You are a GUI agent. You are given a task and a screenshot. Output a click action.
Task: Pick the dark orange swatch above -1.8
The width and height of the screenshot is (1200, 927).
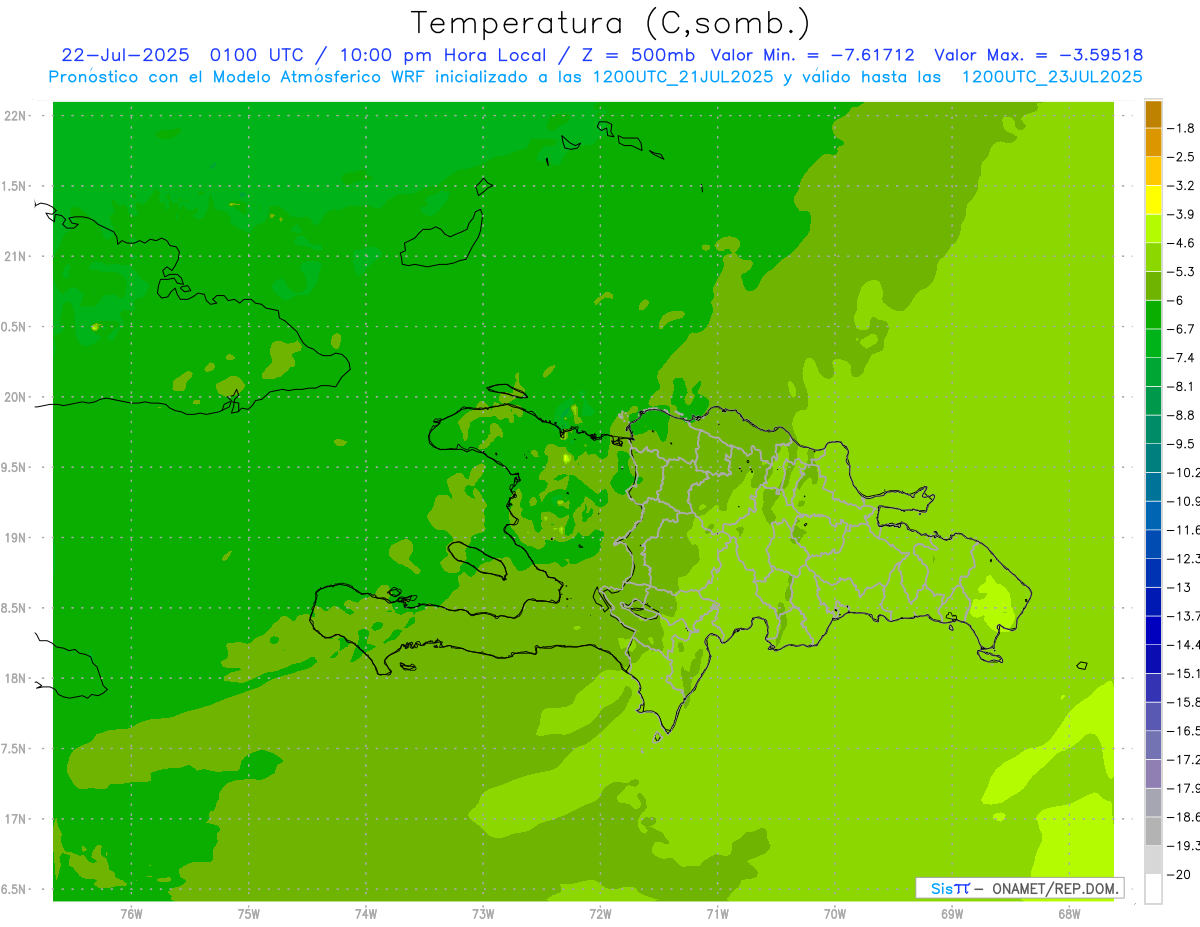coord(1153,114)
